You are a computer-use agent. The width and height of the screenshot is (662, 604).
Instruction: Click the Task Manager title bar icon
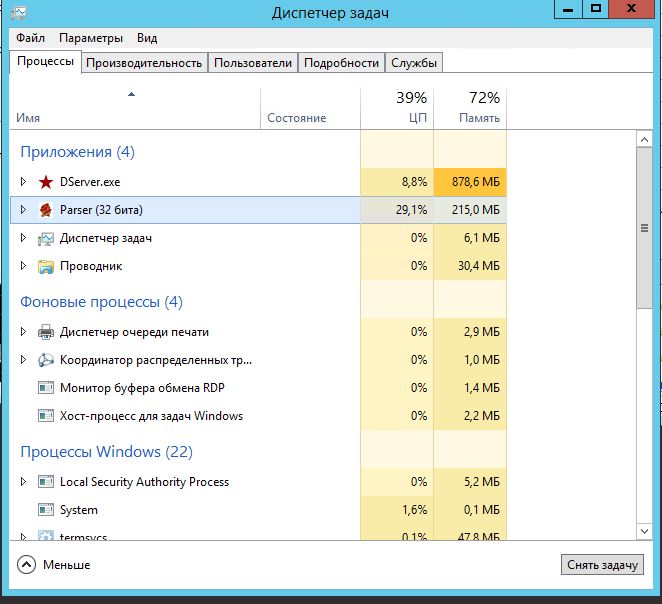click(19, 13)
